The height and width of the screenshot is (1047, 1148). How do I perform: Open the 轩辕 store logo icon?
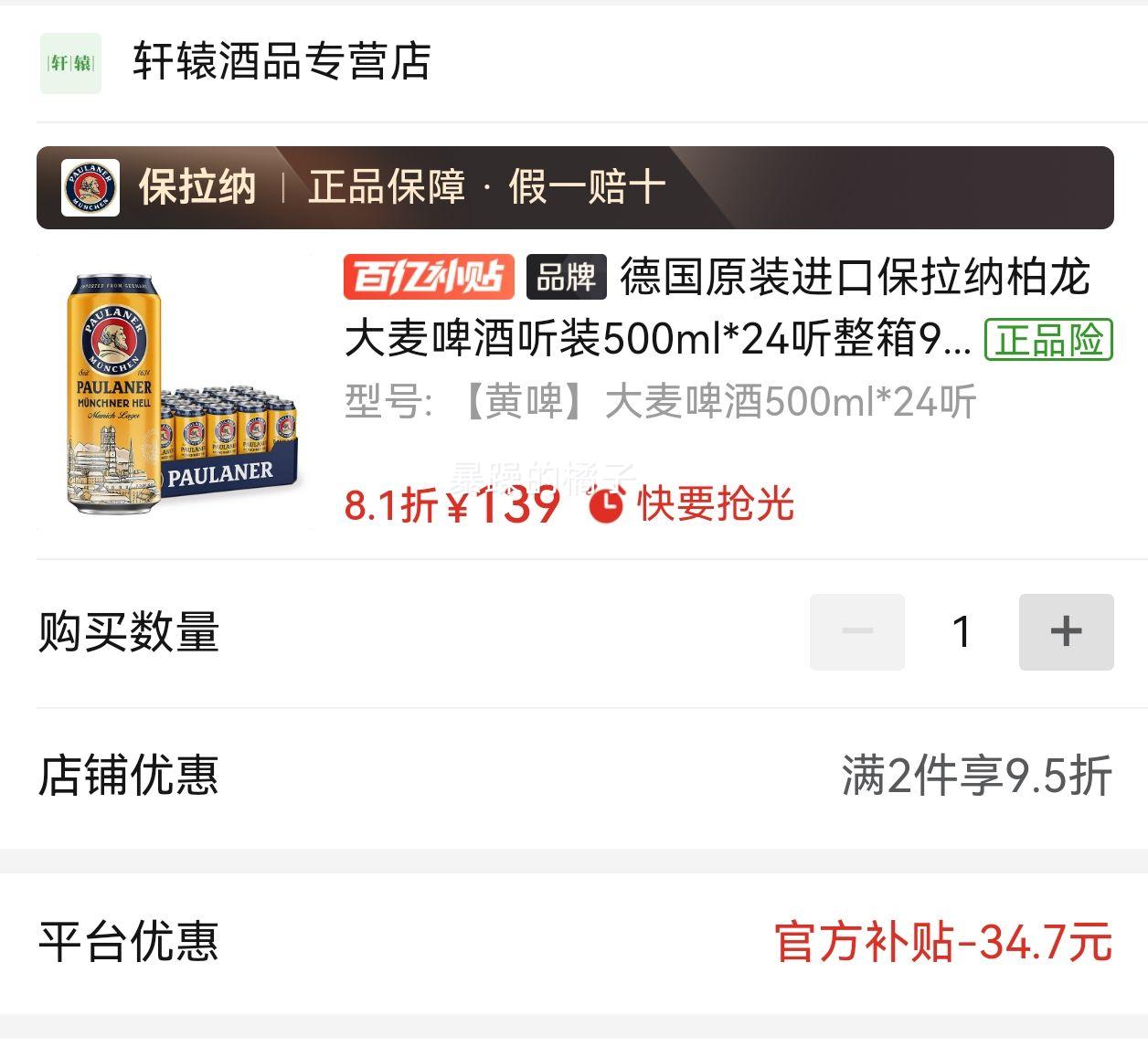70,63
